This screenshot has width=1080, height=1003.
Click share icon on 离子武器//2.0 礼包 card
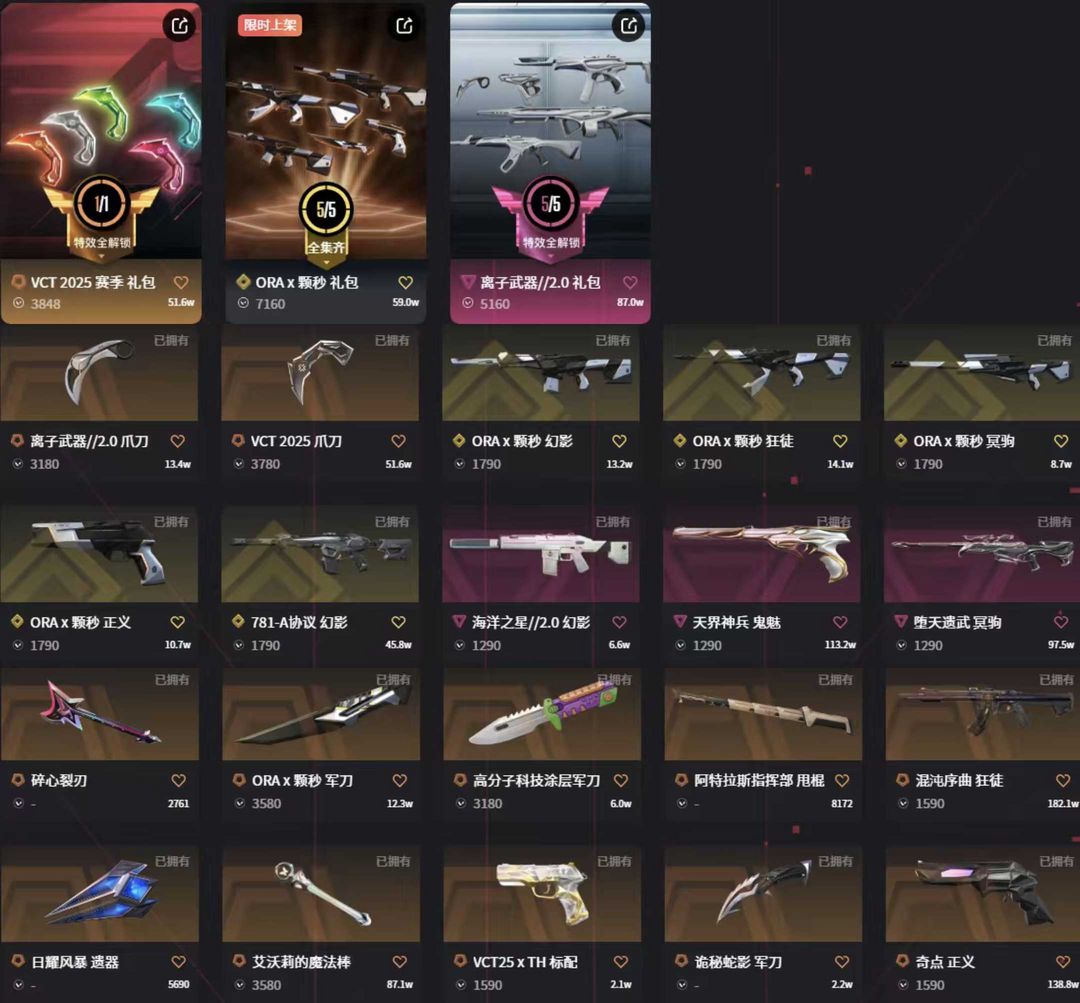pos(629,26)
